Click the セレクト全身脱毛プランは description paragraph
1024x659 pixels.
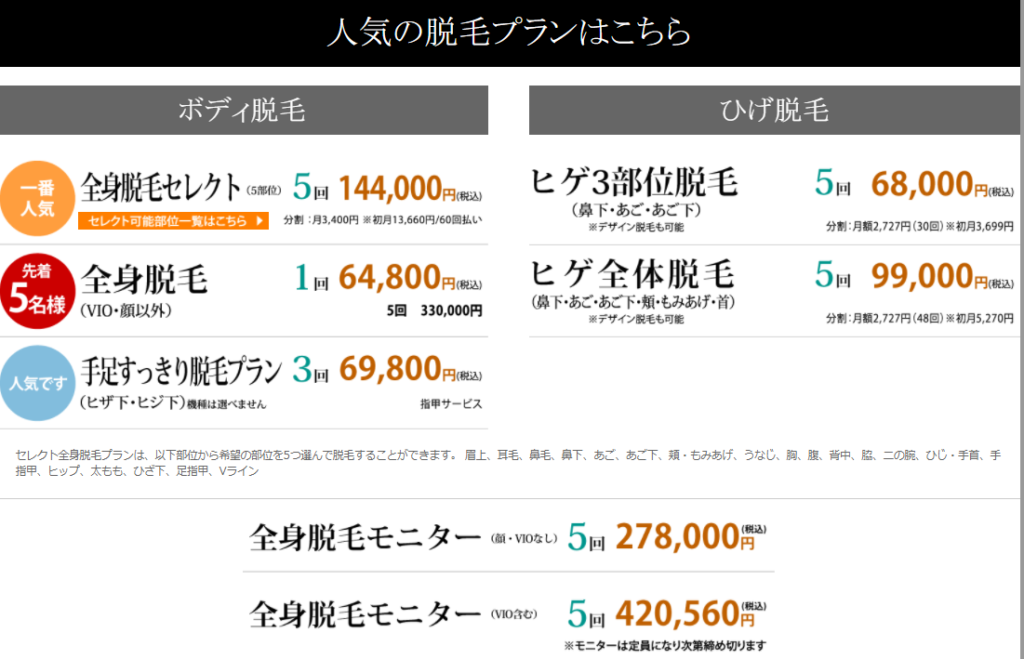tap(508, 463)
